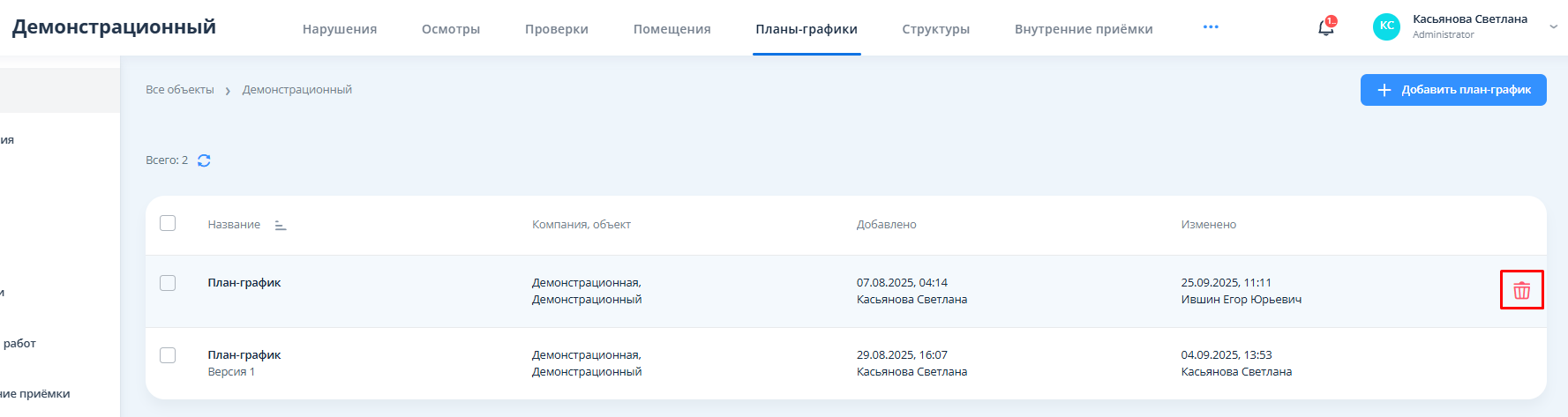Sort by Название using the sort icon
Viewport: 1568px width, 417px height.
pyautogui.click(x=281, y=225)
